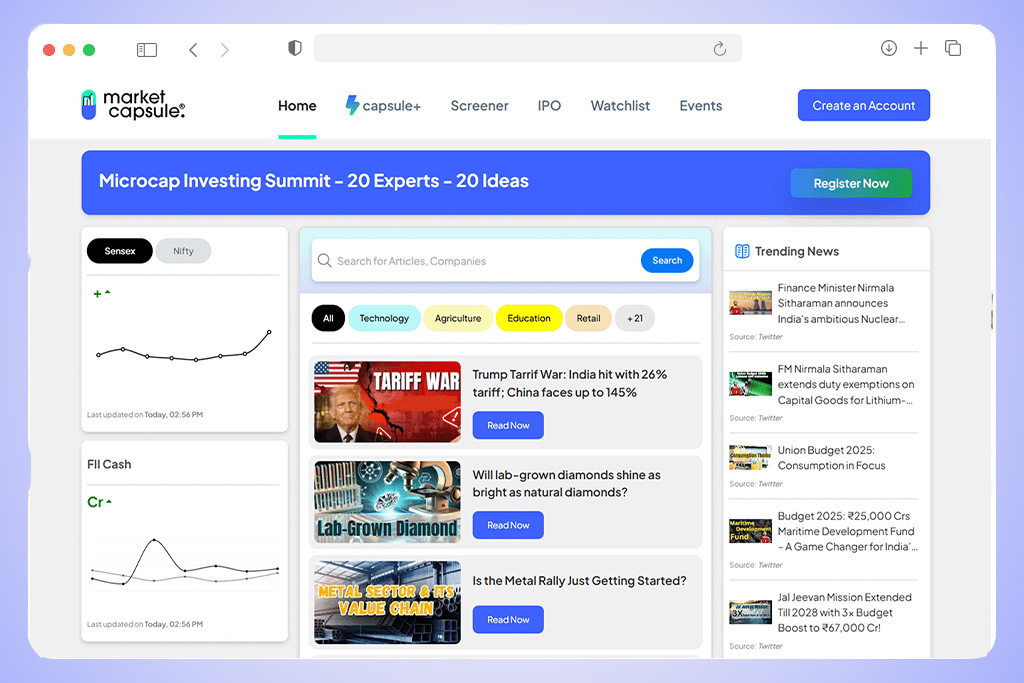Open the Tariff War article thumbnail
The width and height of the screenshot is (1024, 683).
(387, 402)
